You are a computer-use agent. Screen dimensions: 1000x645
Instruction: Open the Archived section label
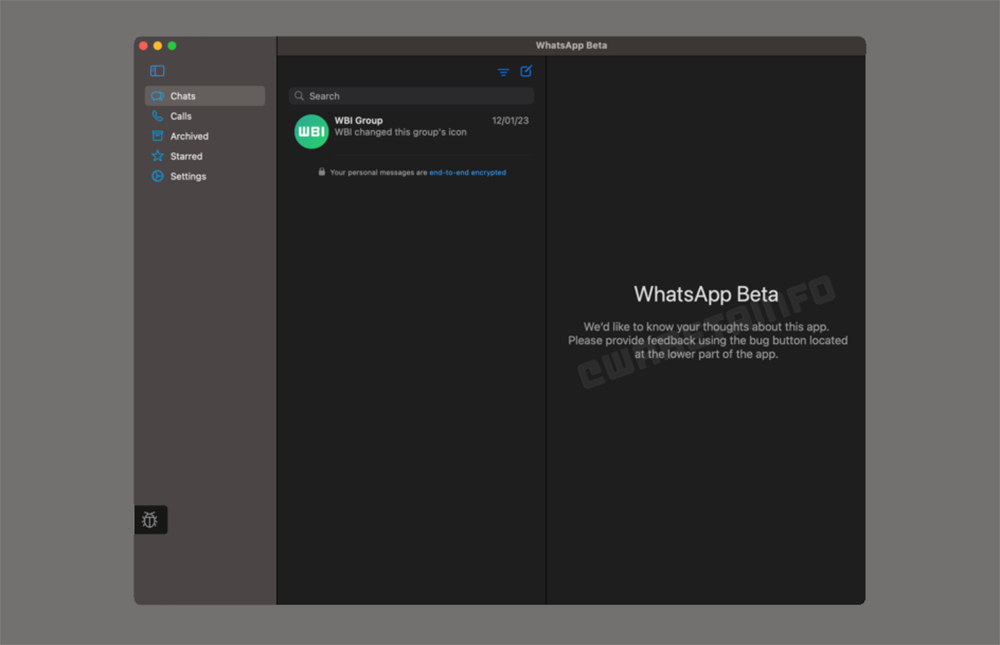pos(189,136)
